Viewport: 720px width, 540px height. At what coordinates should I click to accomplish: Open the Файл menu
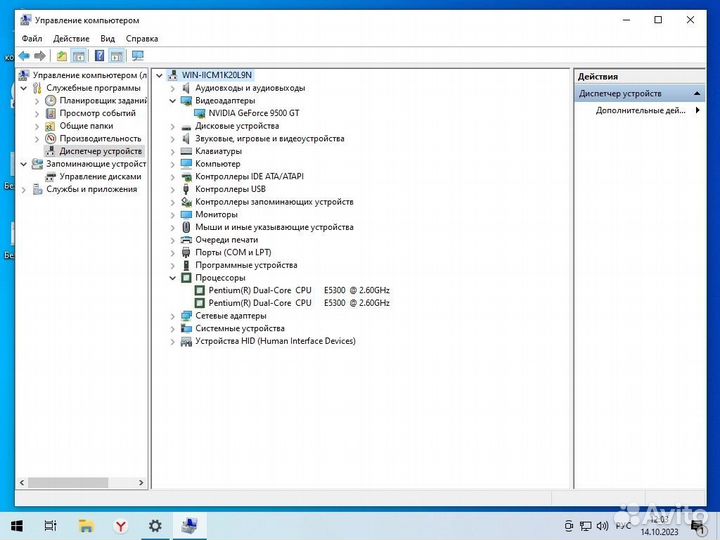32,39
